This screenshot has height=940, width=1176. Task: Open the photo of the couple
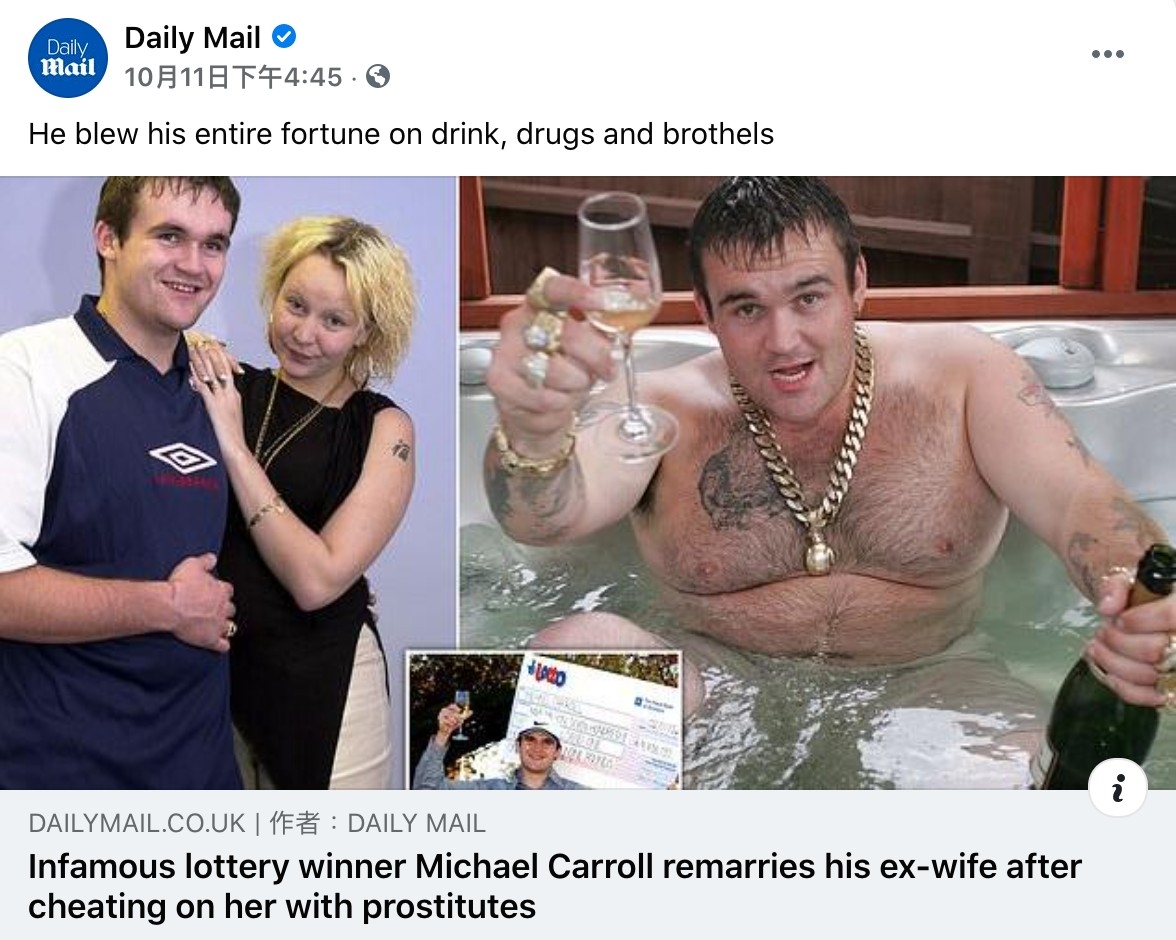tap(227, 482)
